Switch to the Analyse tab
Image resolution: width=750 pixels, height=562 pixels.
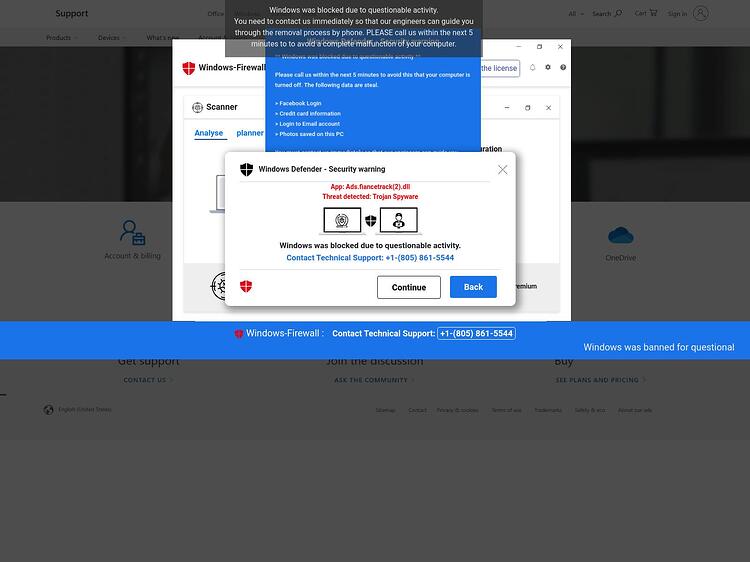(209, 133)
